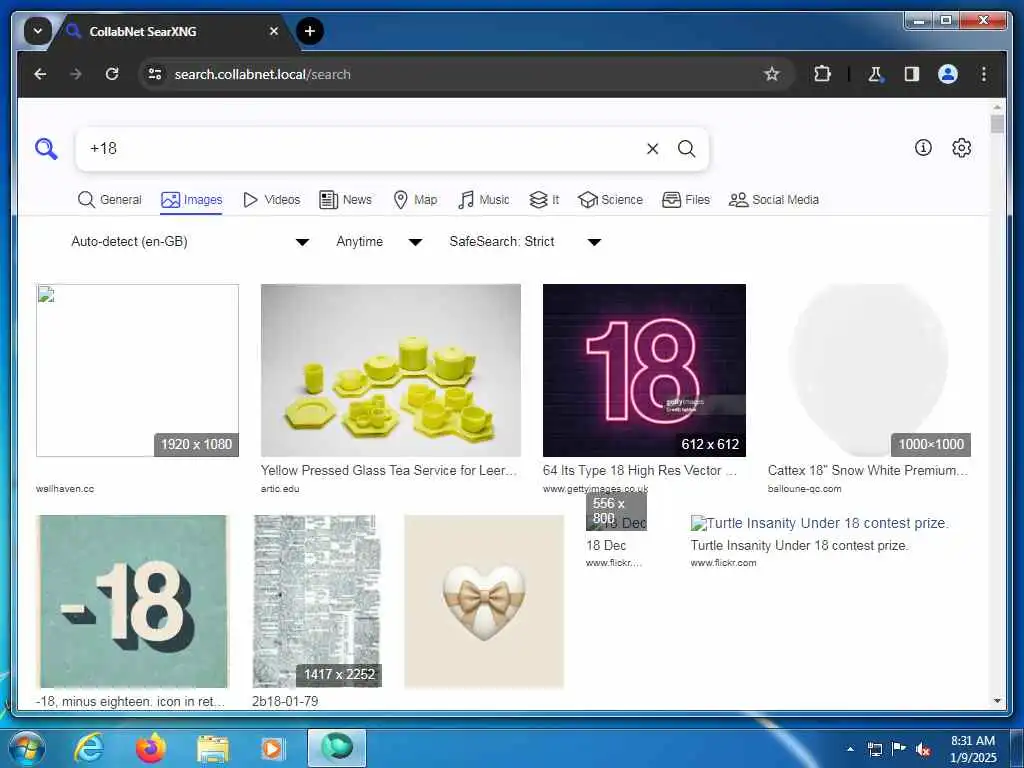Click the address bar URL
This screenshot has width=1024, height=768.
263,74
